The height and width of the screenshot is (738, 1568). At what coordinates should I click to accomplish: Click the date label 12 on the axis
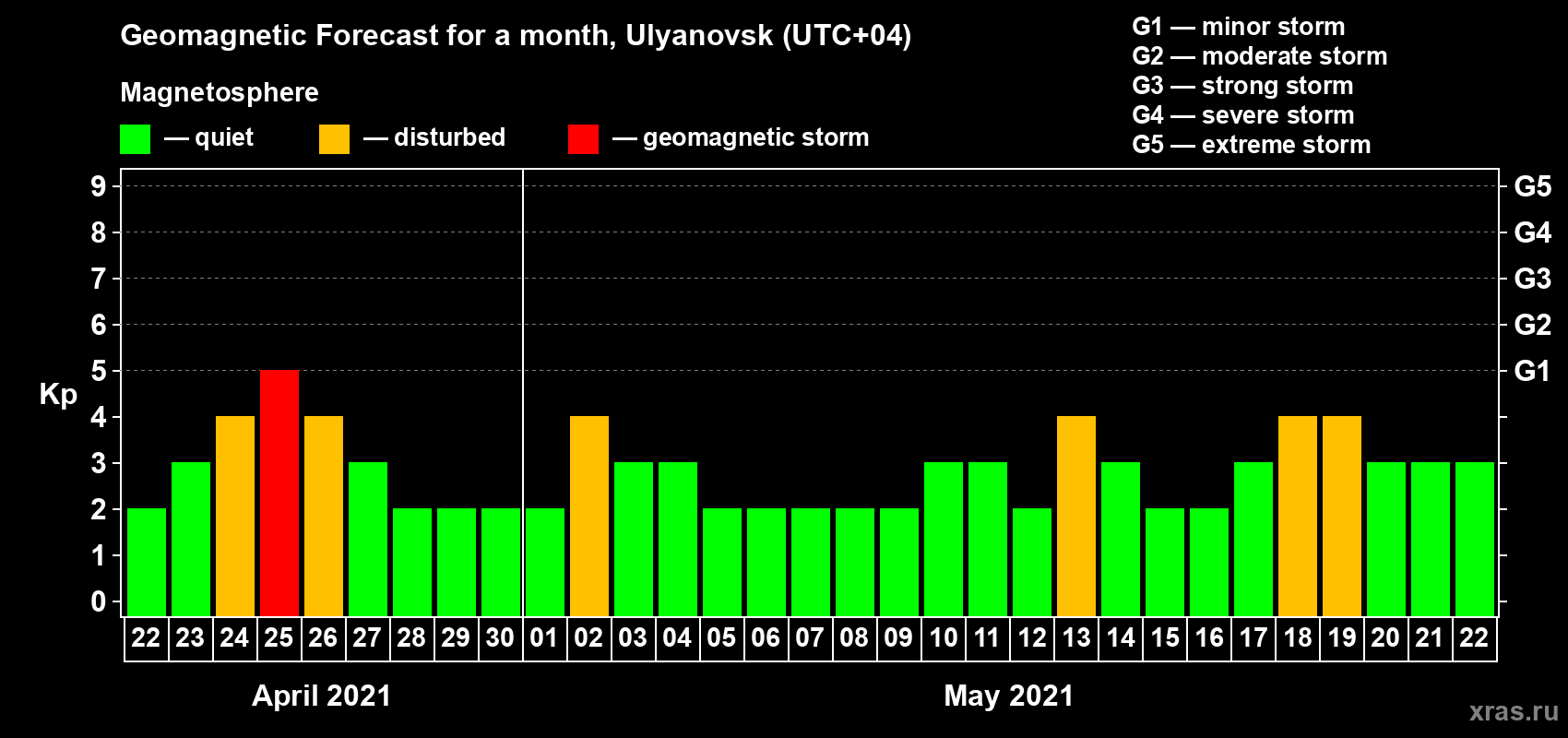(1032, 638)
